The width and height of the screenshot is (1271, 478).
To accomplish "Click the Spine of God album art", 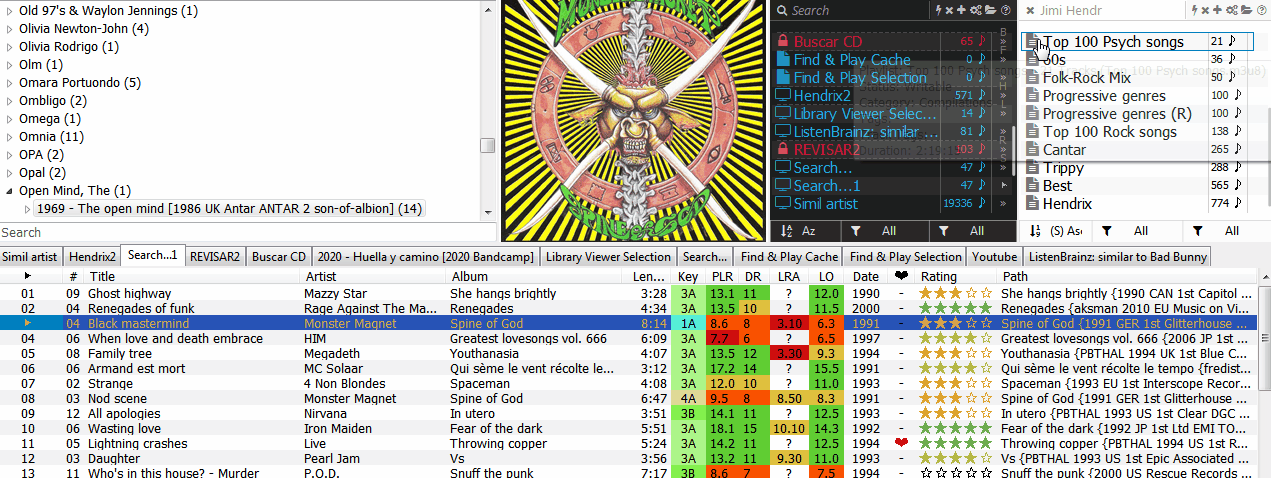I will click(635, 120).
